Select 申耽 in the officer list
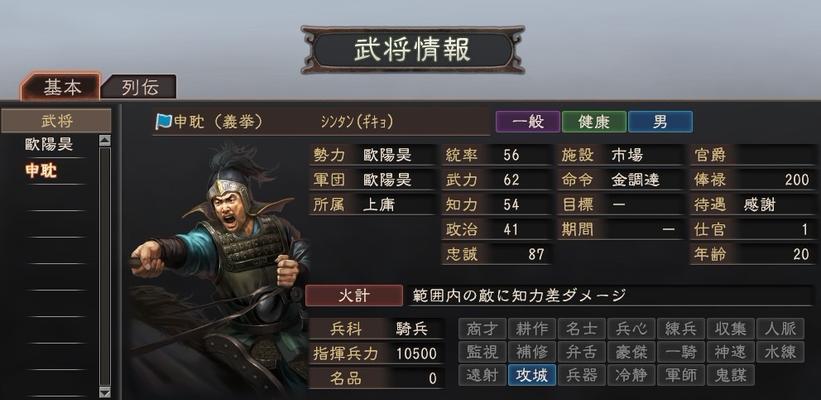 [41, 171]
